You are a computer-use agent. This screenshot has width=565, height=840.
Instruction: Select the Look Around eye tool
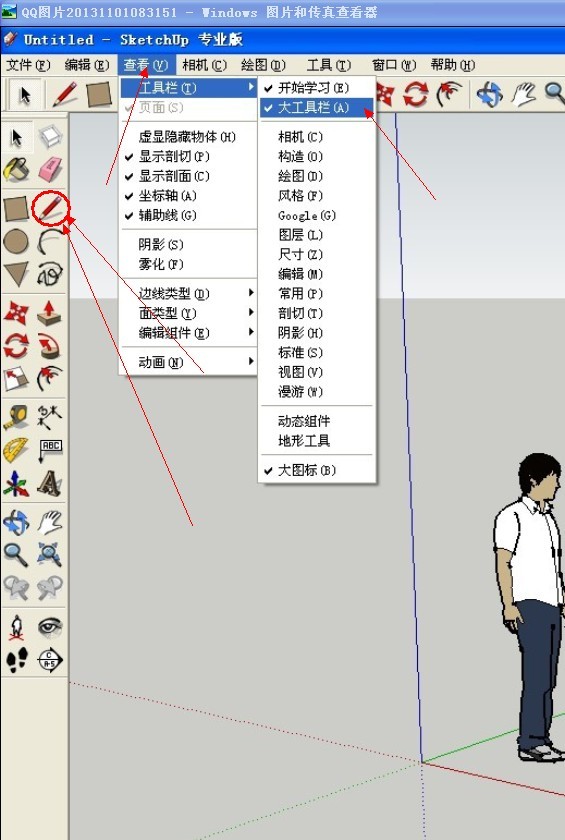50,627
